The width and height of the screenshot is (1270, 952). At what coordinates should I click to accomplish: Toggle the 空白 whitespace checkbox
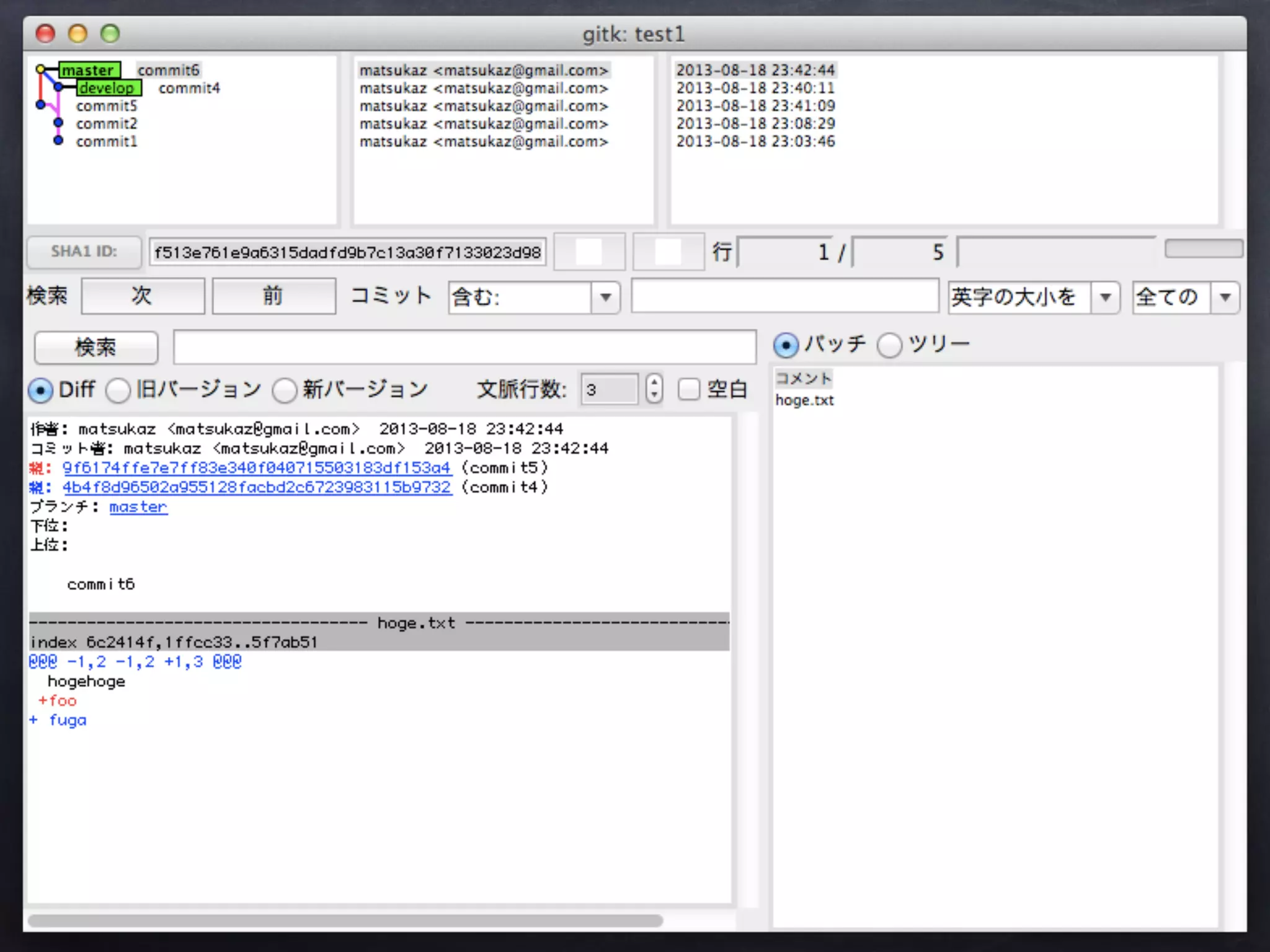pos(689,389)
